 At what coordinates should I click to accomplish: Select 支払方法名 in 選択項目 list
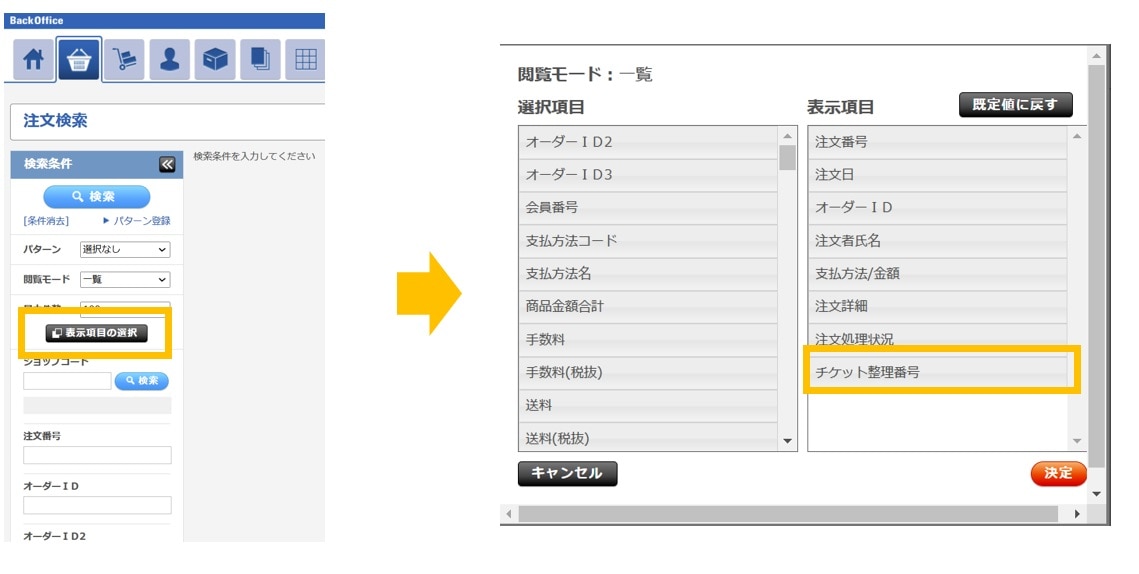click(648, 274)
